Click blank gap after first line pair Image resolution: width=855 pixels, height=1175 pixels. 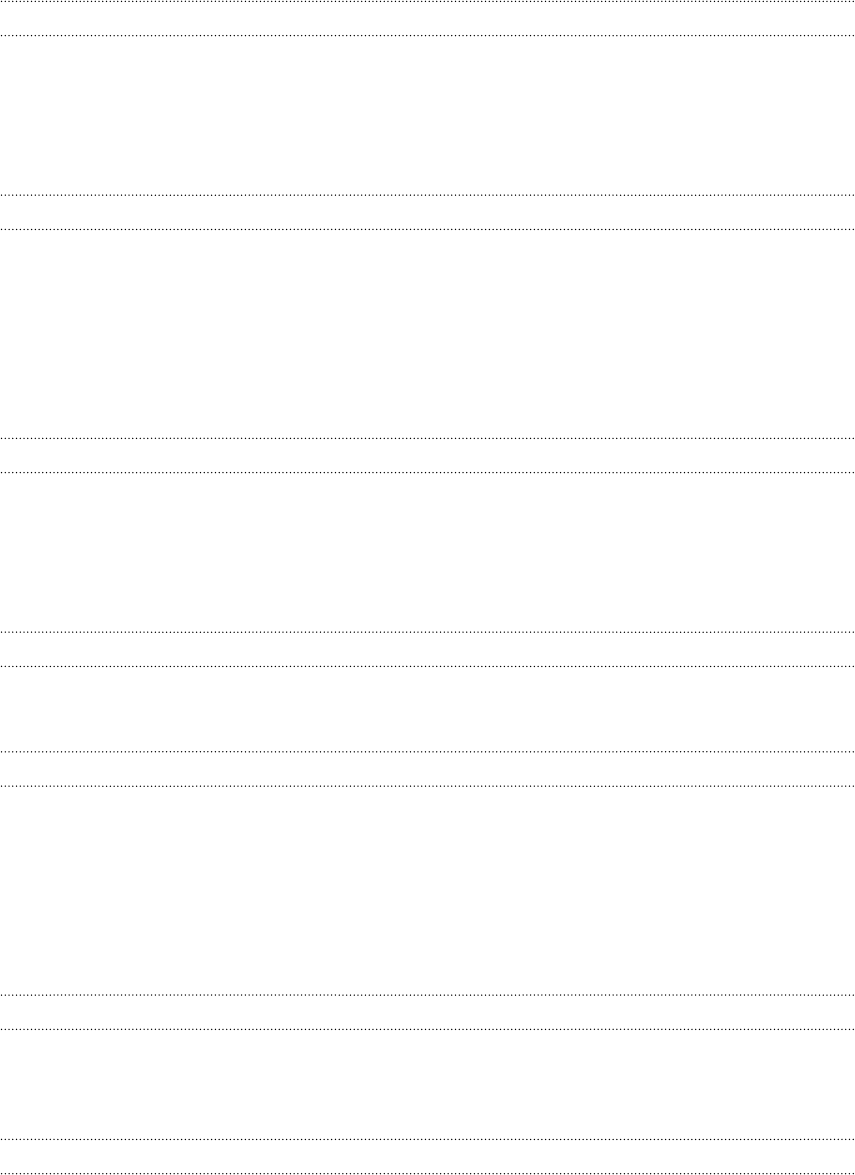(427, 115)
